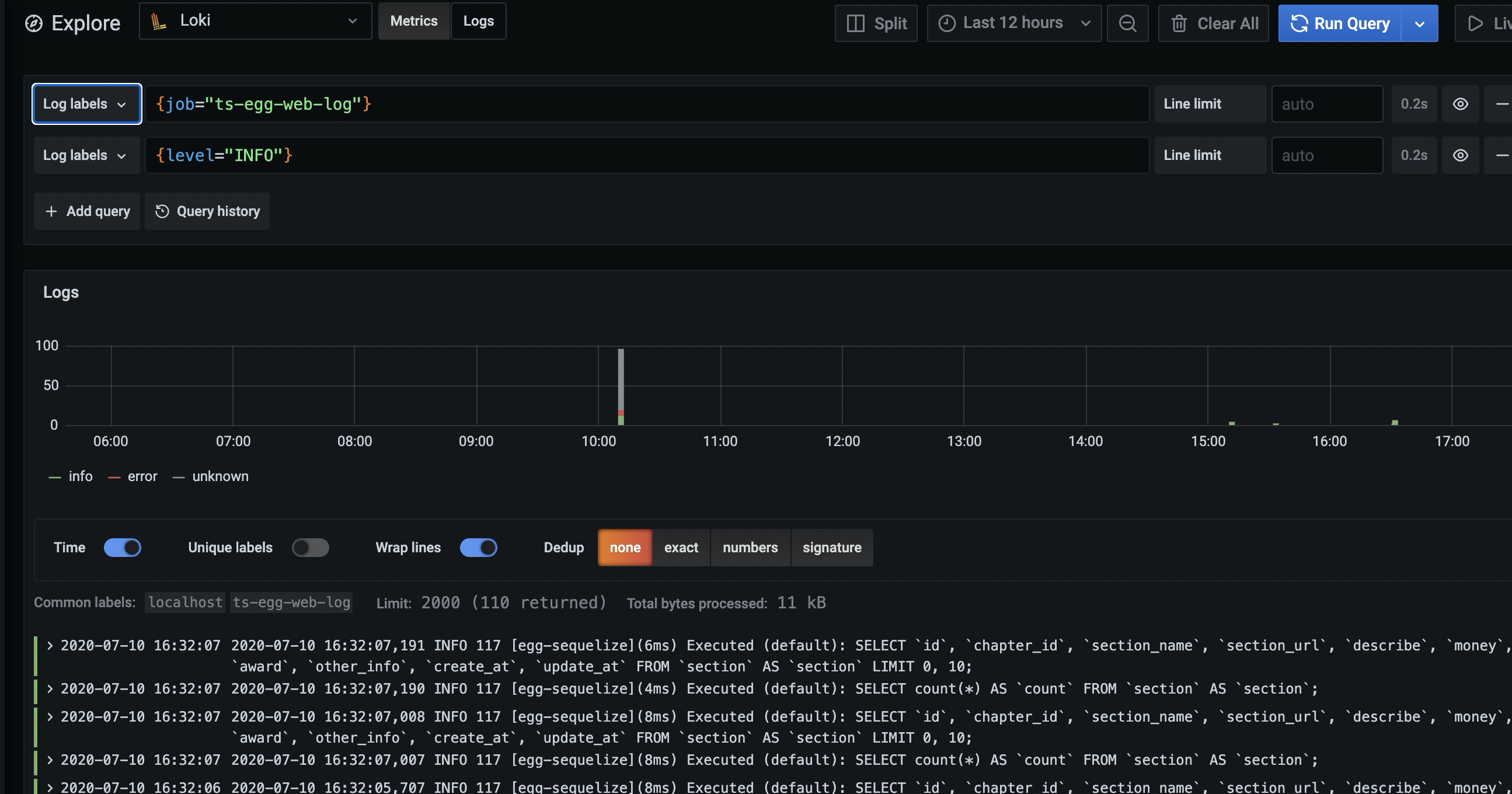Remove the first query row with the minus icon
The height and width of the screenshot is (794, 1512).
pyautogui.click(x=1501, y=104)
